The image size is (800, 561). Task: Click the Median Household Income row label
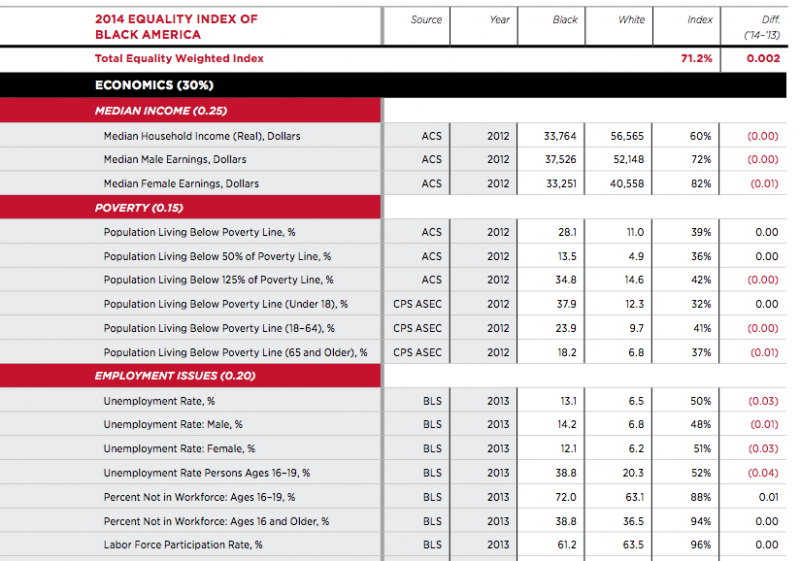coord(202,136)
